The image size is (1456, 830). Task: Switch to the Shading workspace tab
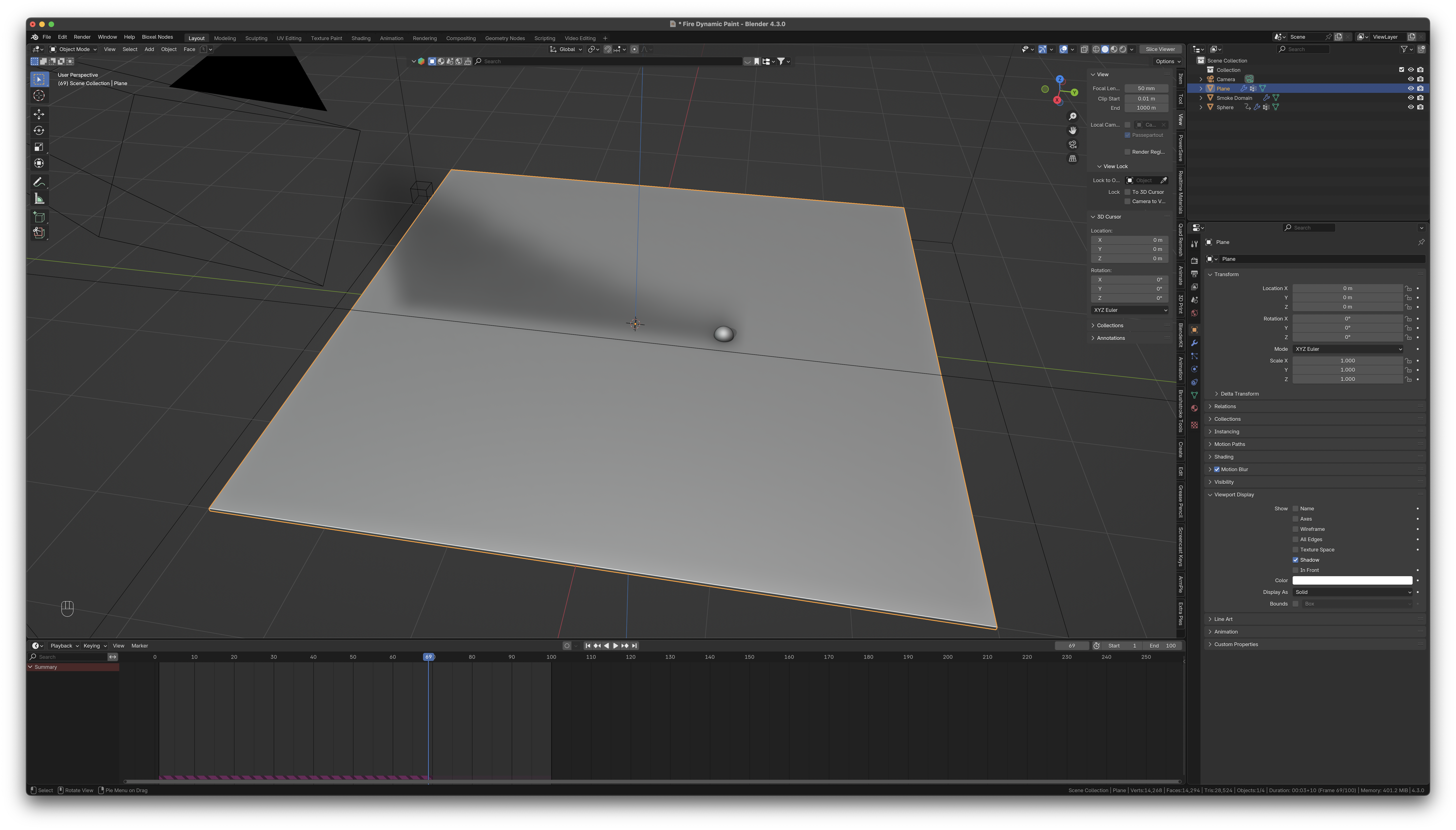(361, 39)
